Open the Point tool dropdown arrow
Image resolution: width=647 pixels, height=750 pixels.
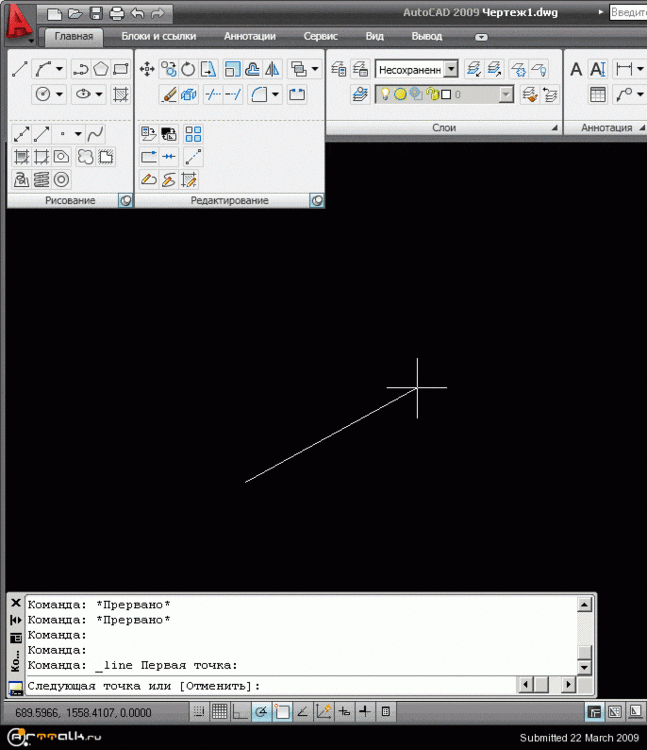(x=78, y=134)
